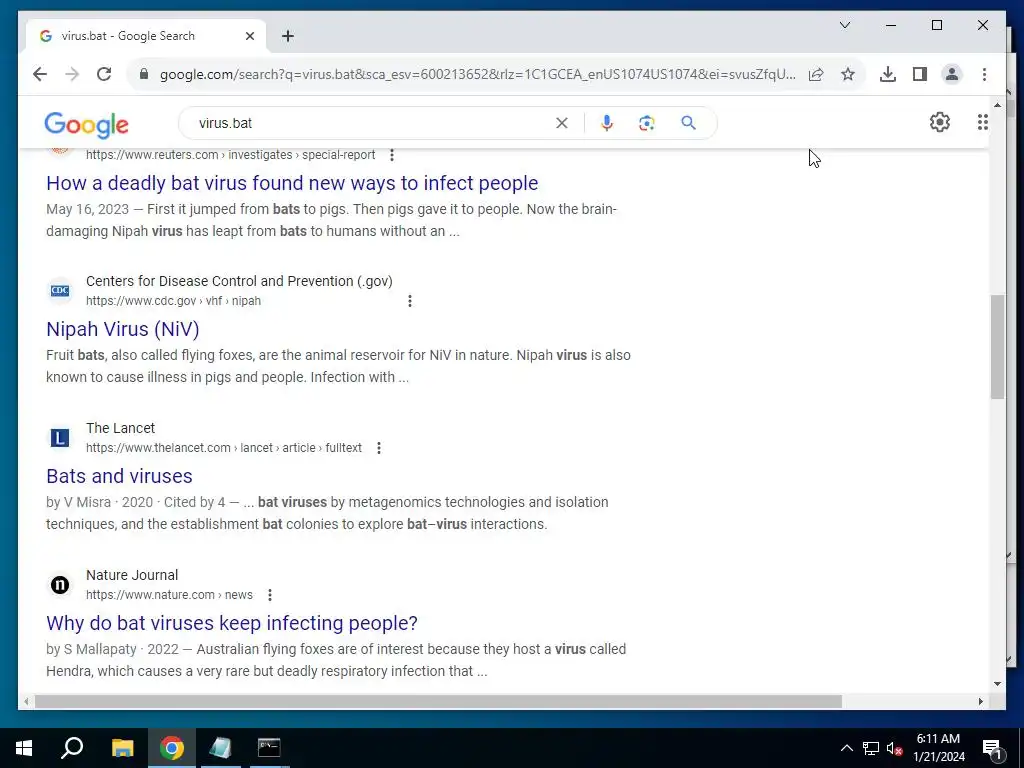
Task: Click the Reuters URL breadcrumb
Action: point(231,155)
